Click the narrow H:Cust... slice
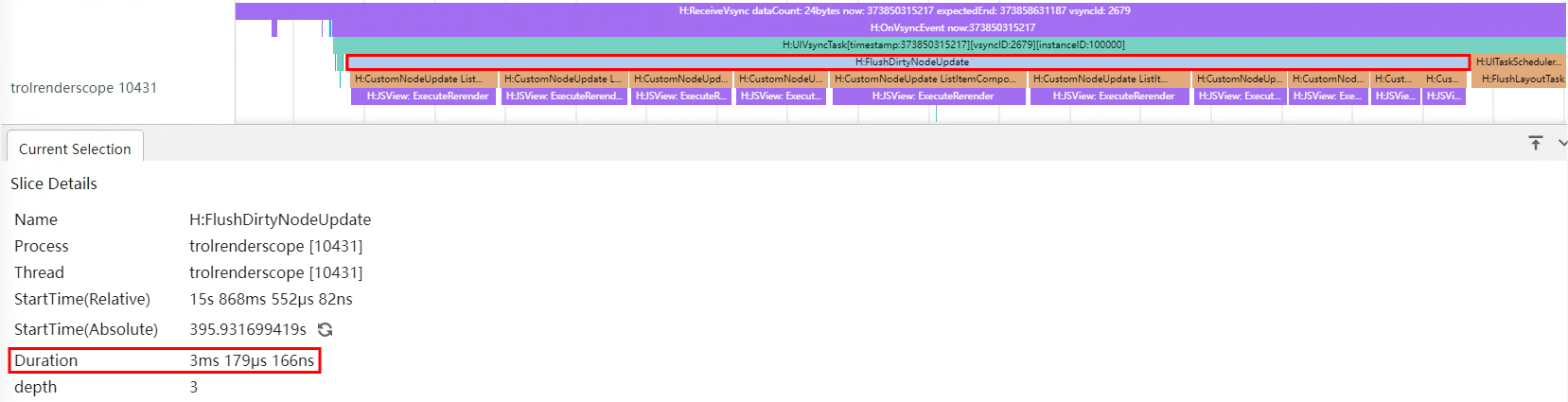 [1393, 79]
